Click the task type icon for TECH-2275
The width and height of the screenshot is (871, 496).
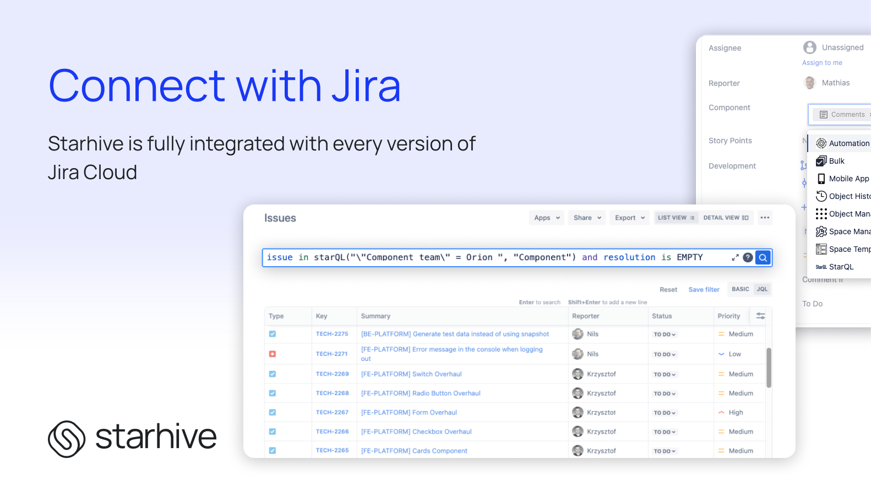pyautogui.click(x=272, y=334)
